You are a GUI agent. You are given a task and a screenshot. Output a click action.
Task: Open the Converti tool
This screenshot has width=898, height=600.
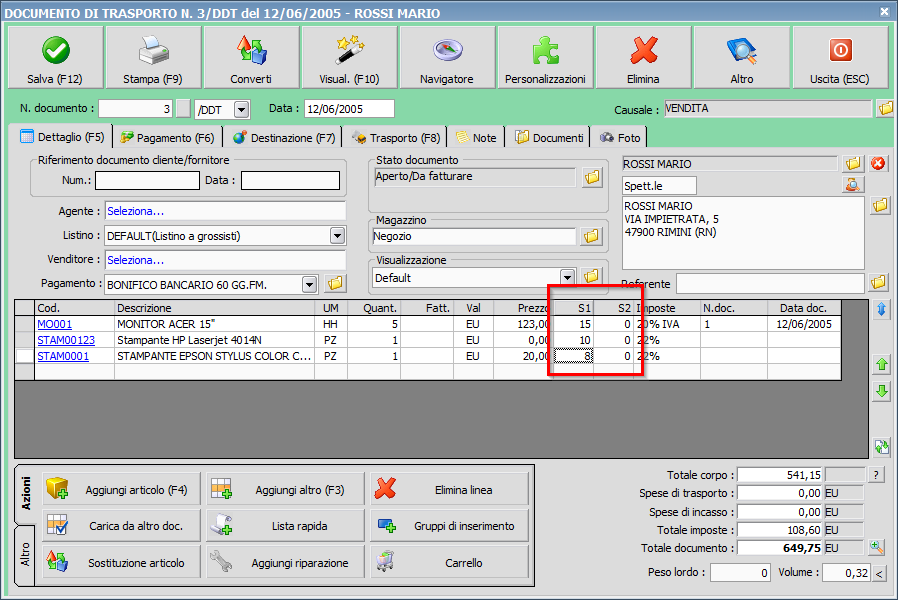251,57
